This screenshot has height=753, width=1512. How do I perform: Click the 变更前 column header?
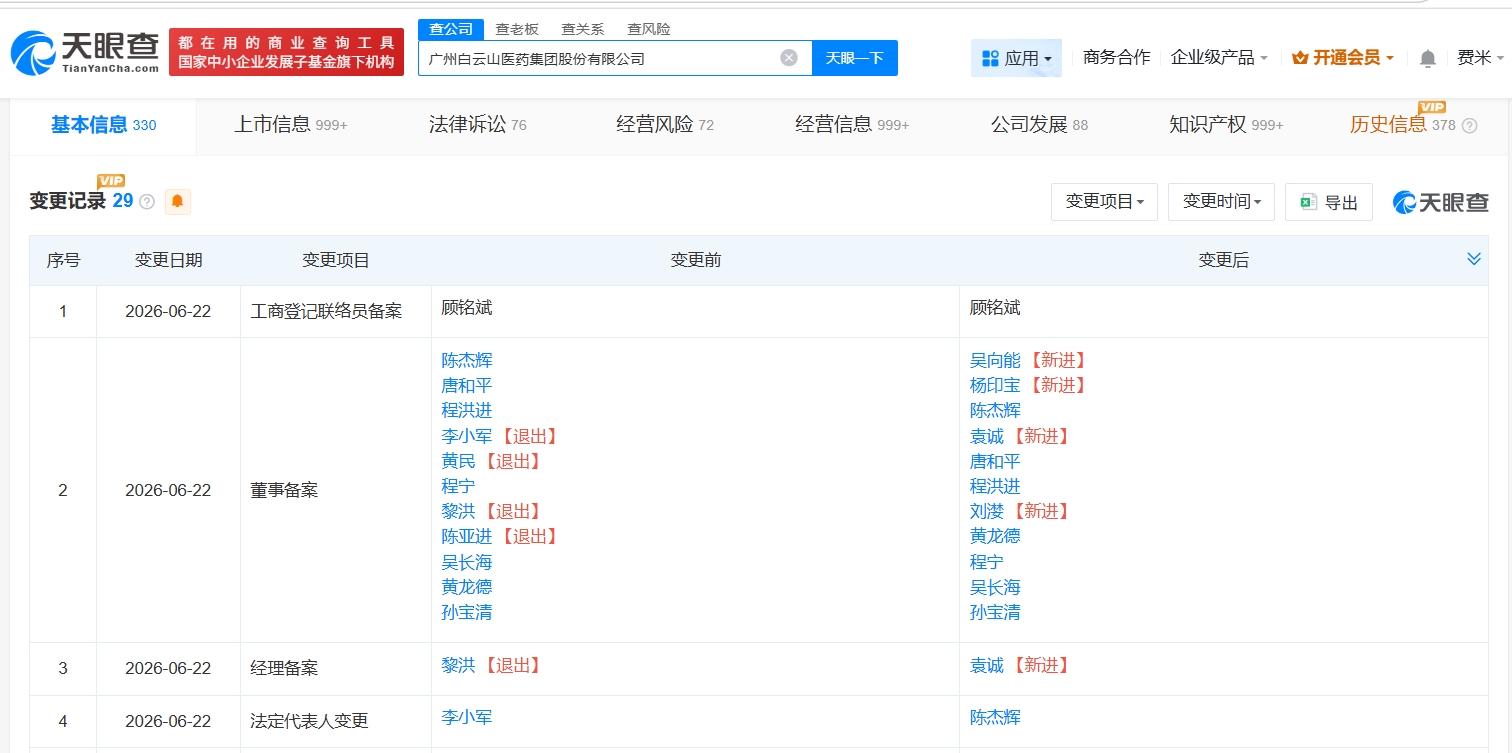[695, 260]
